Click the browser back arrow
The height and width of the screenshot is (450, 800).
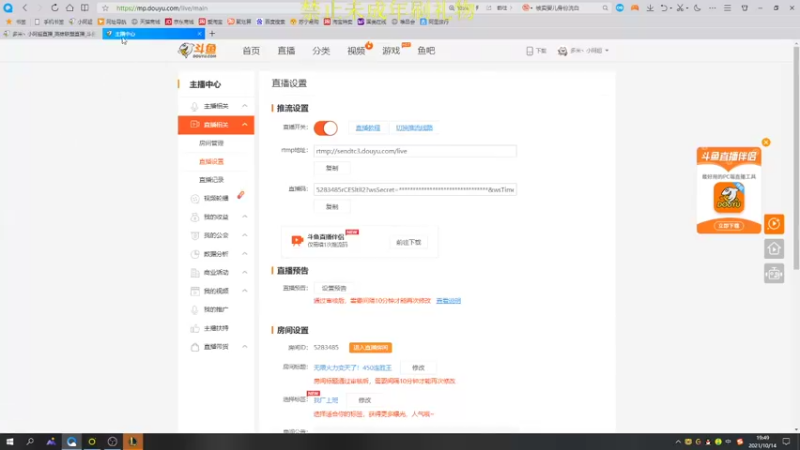pyautogui.click(x=24, y=8)
